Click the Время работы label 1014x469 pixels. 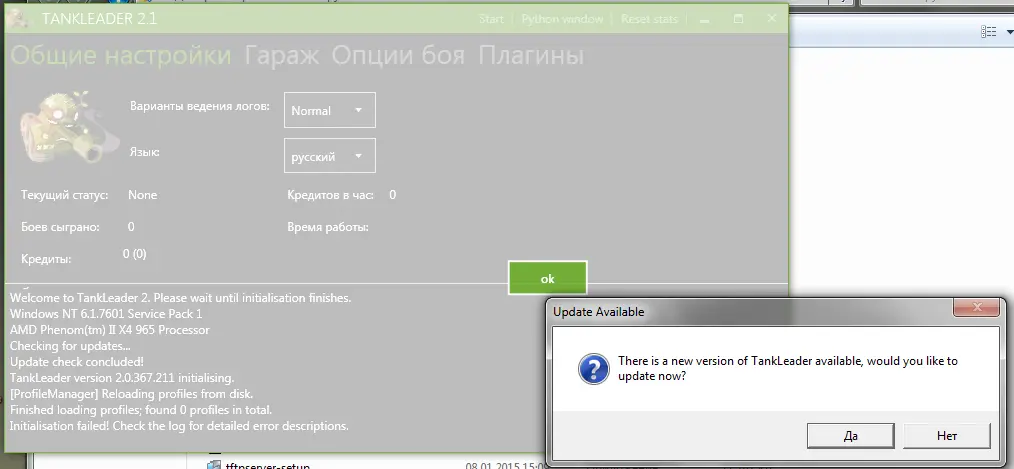pyautogui.click(x=328, y=227)
